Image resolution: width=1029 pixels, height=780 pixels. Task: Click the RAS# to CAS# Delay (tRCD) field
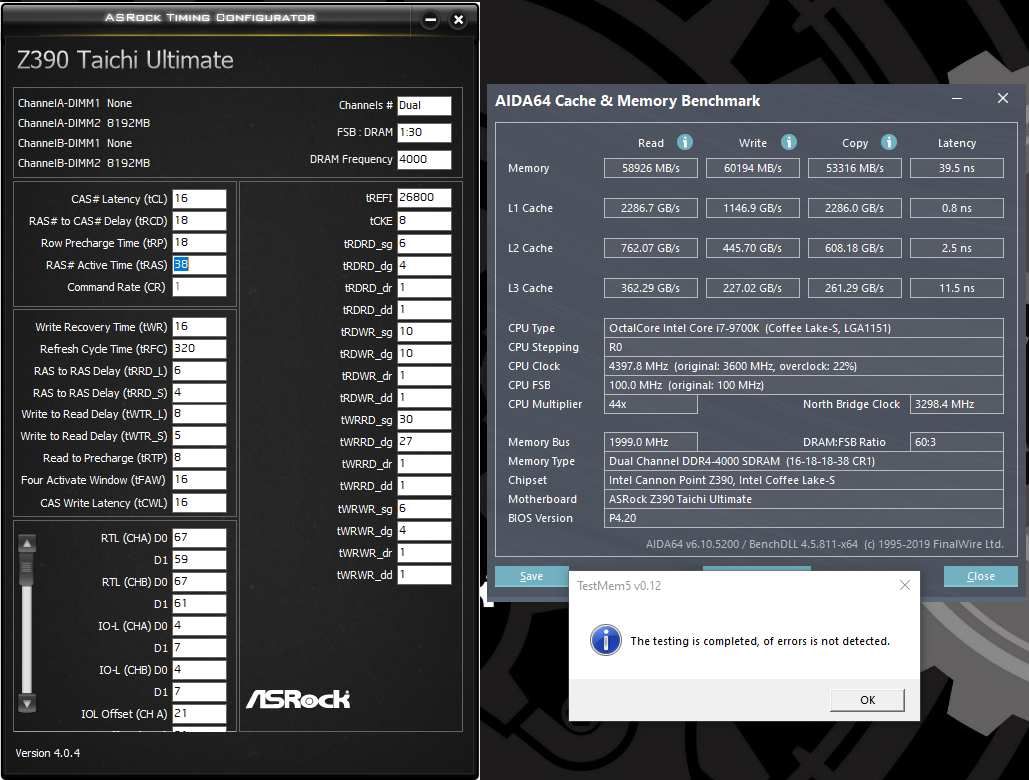(200, 220)
